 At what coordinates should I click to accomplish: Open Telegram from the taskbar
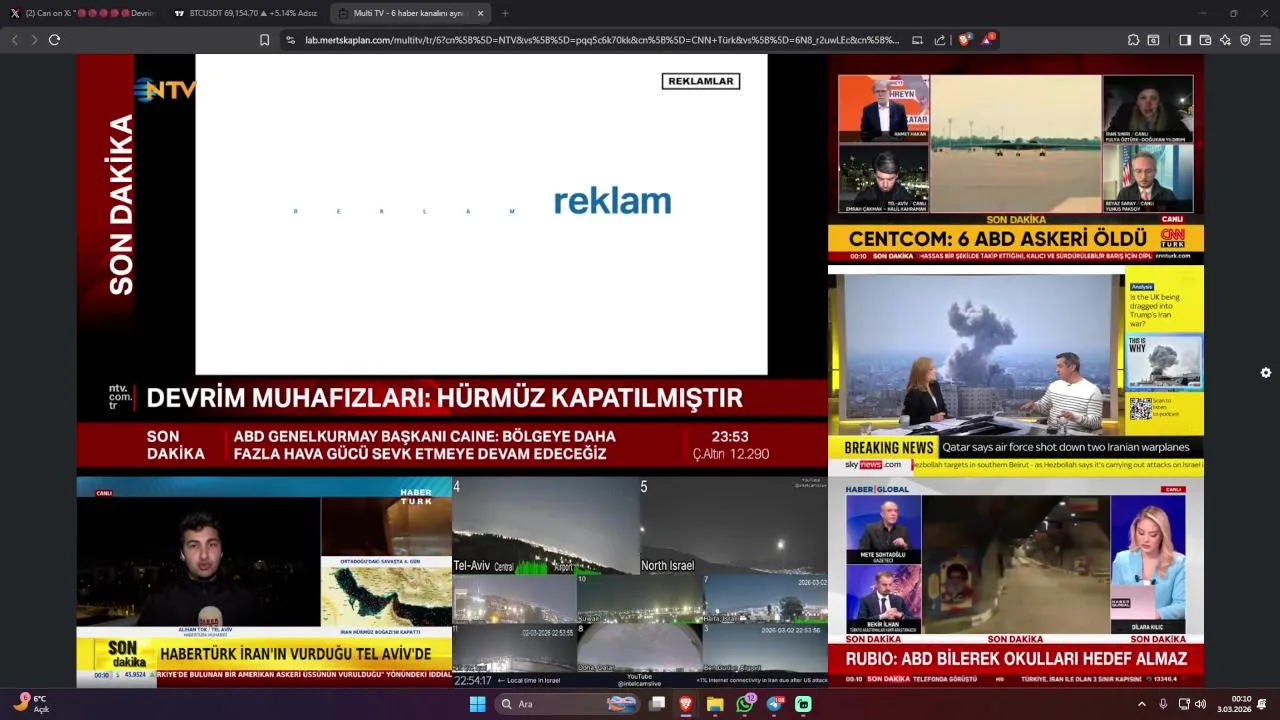[x=775, y=704]
